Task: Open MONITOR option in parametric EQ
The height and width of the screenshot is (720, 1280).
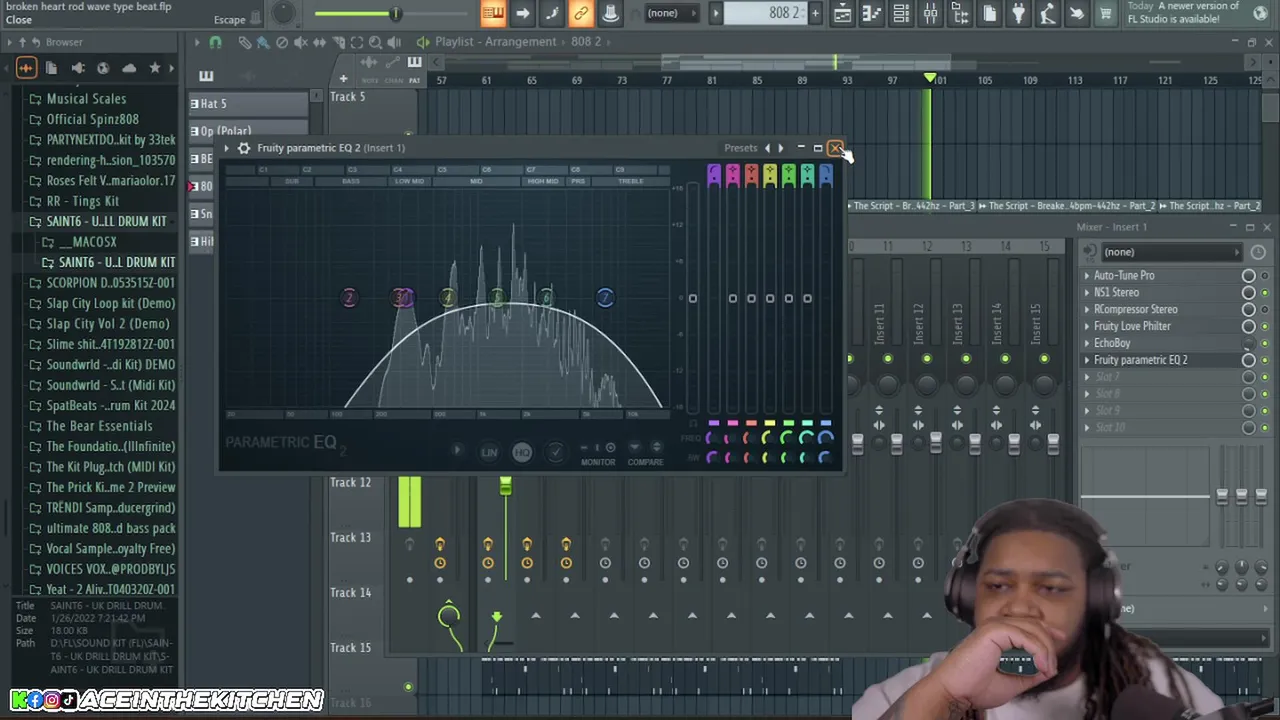Action: point(598,462)
